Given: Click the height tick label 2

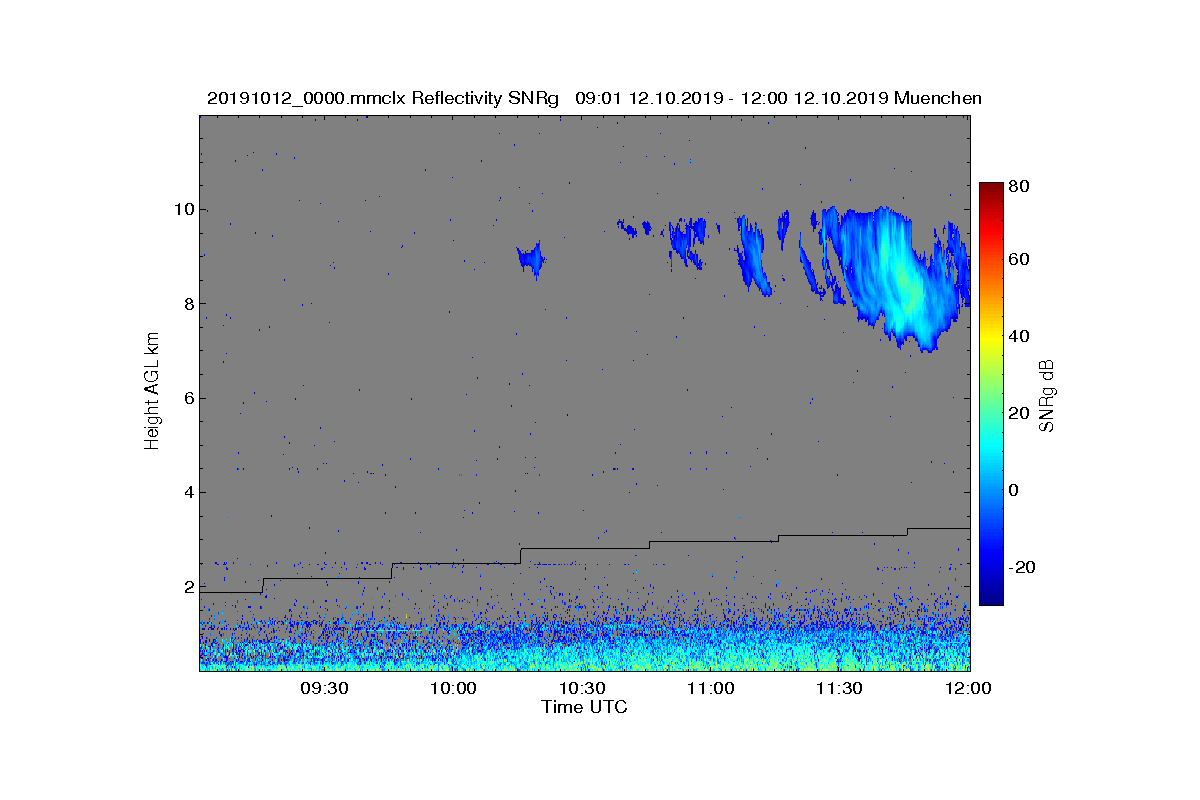Looking at the screenshot, I should pyautogui.click(x=189, y=587).
